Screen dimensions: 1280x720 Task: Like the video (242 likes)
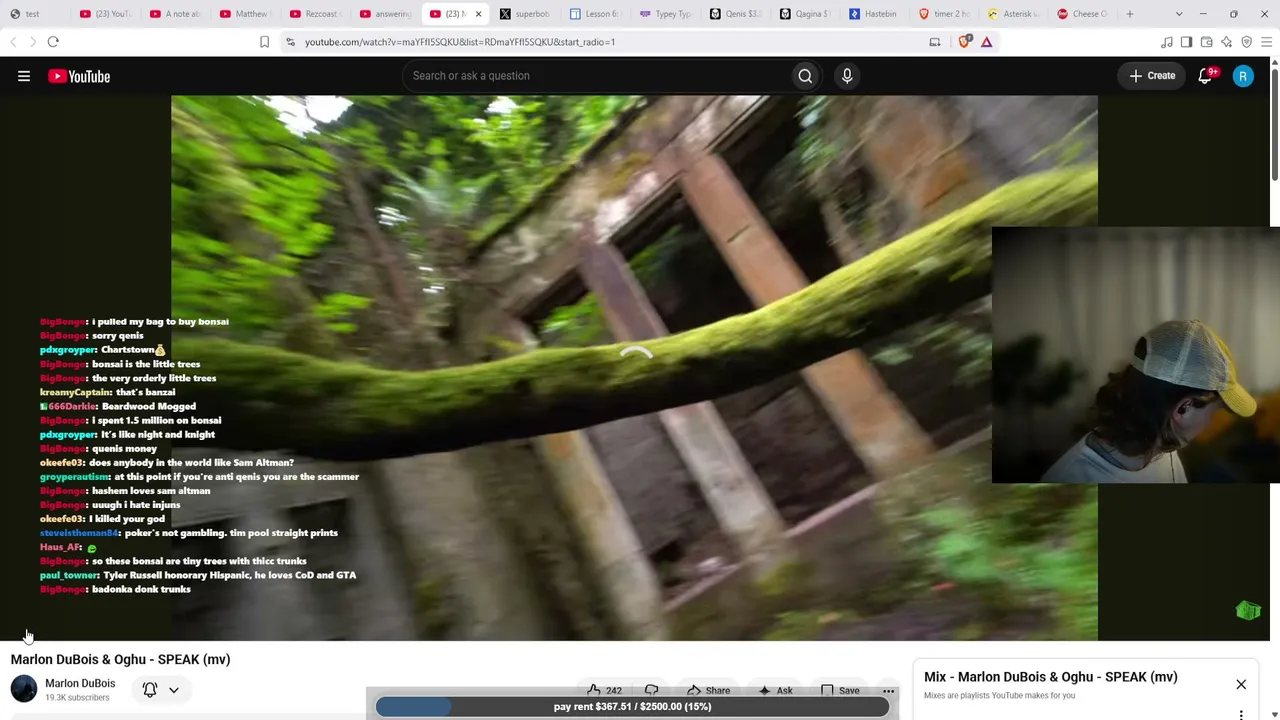point(605,690)
